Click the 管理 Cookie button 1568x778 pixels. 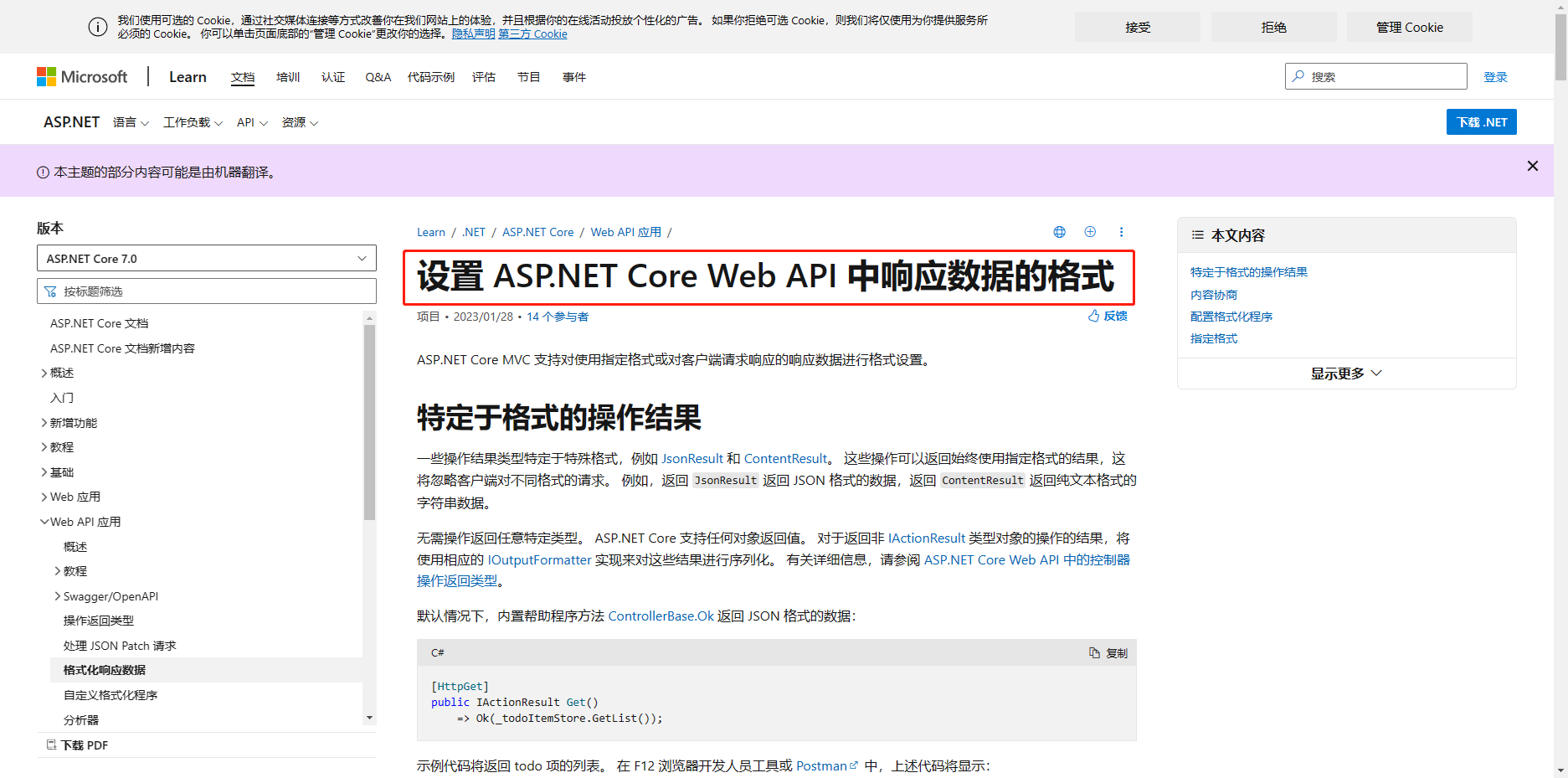[x=1410, y=27]
